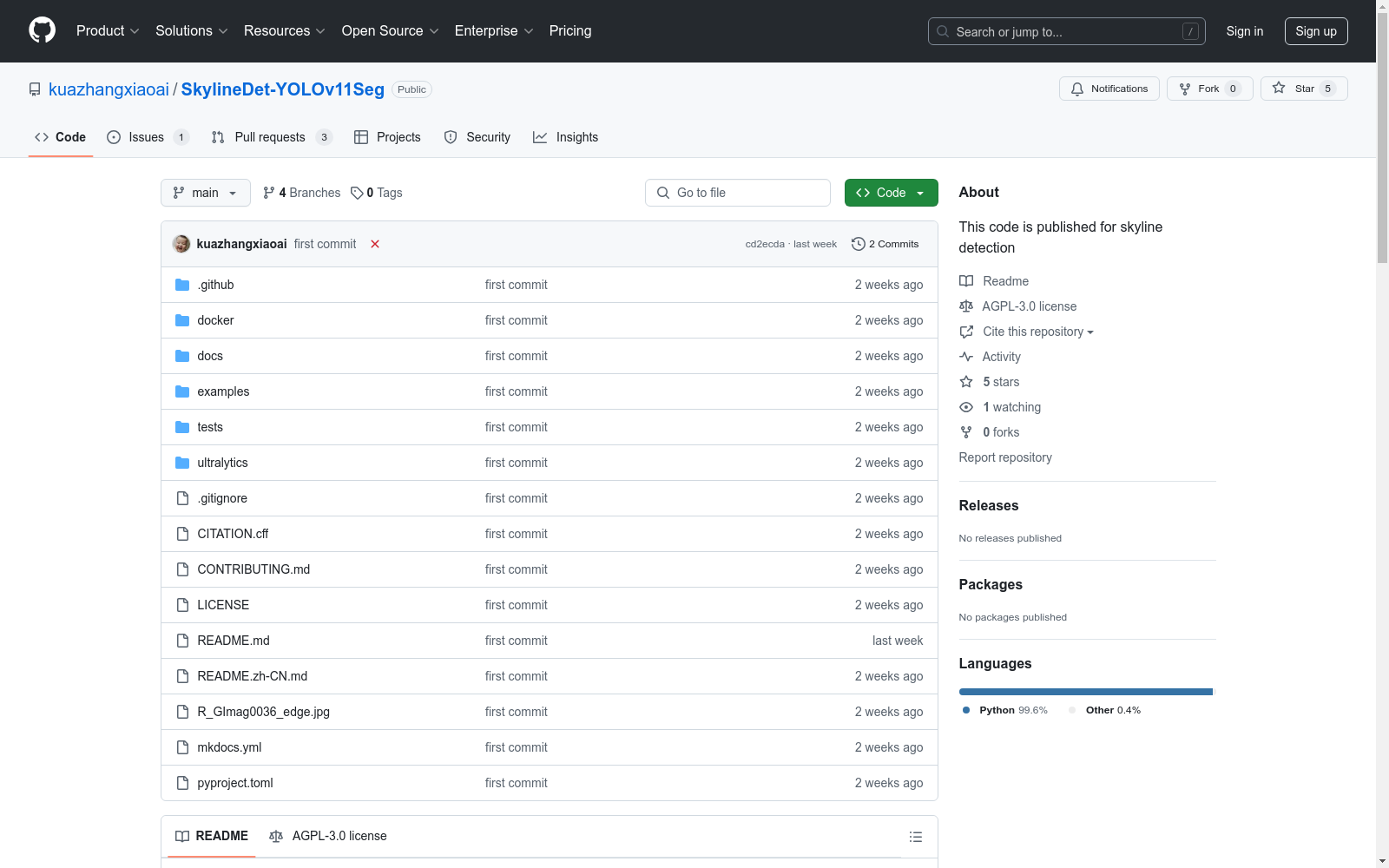Click the Python blue language dot
Viewport: 1389px width, 868px height.
966,710
